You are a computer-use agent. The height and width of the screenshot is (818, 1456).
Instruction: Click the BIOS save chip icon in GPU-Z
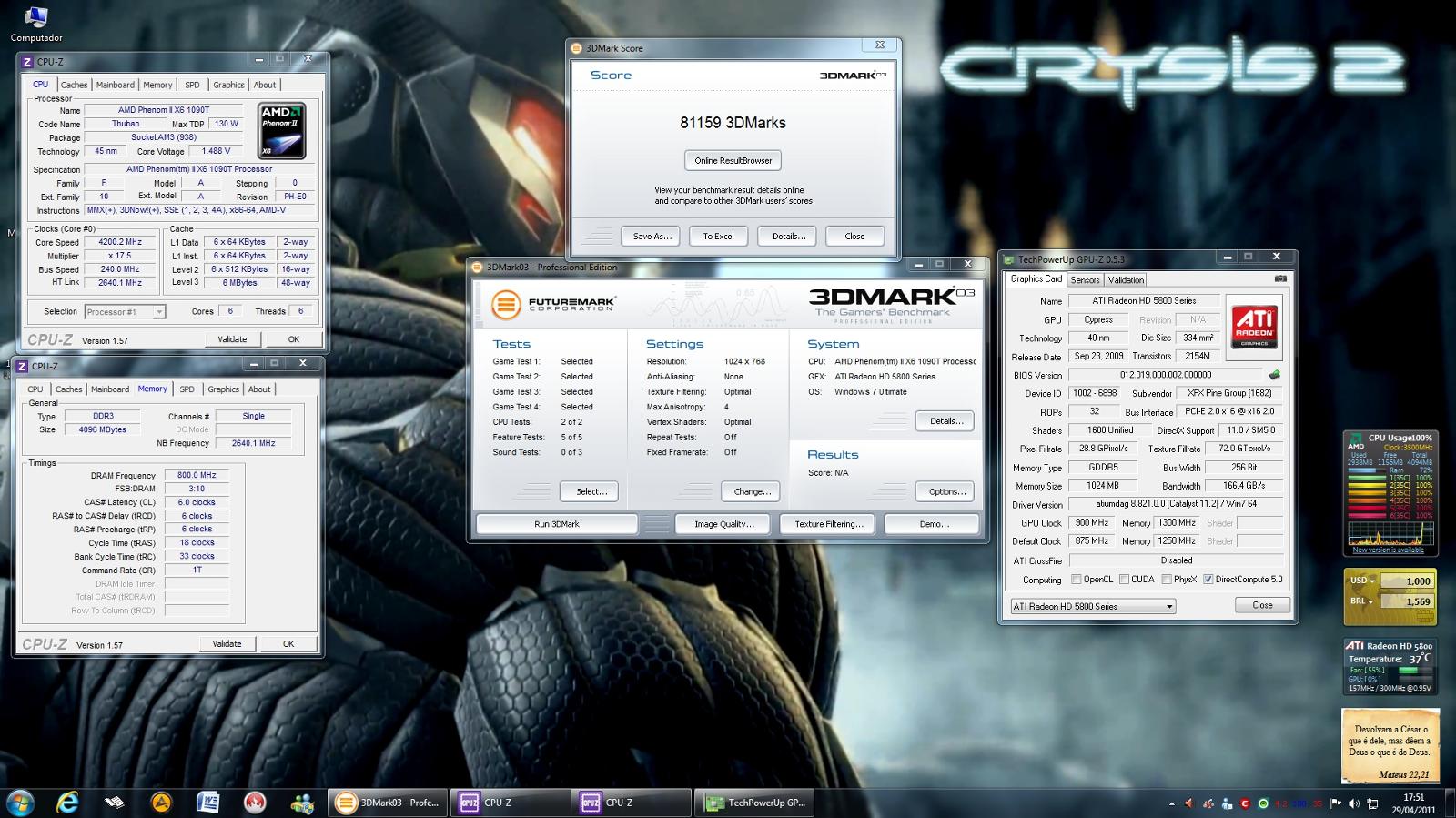(1274, 375)
